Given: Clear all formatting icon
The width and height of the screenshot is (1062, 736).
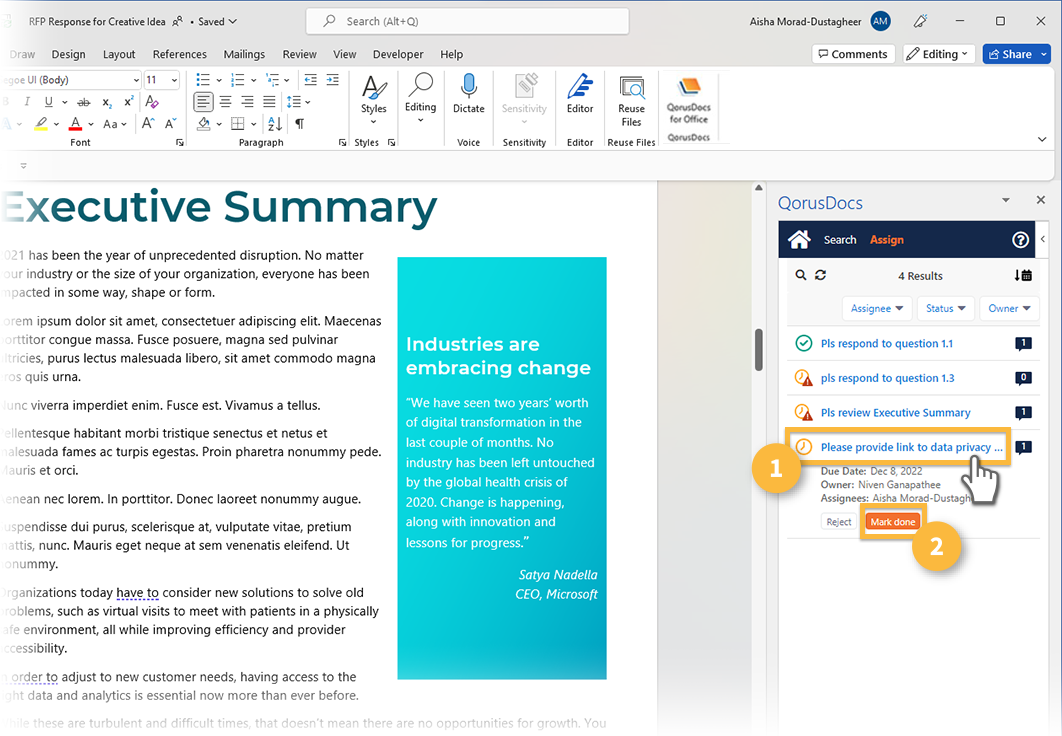Looking at the screenshot, I should tap(152, 102).
